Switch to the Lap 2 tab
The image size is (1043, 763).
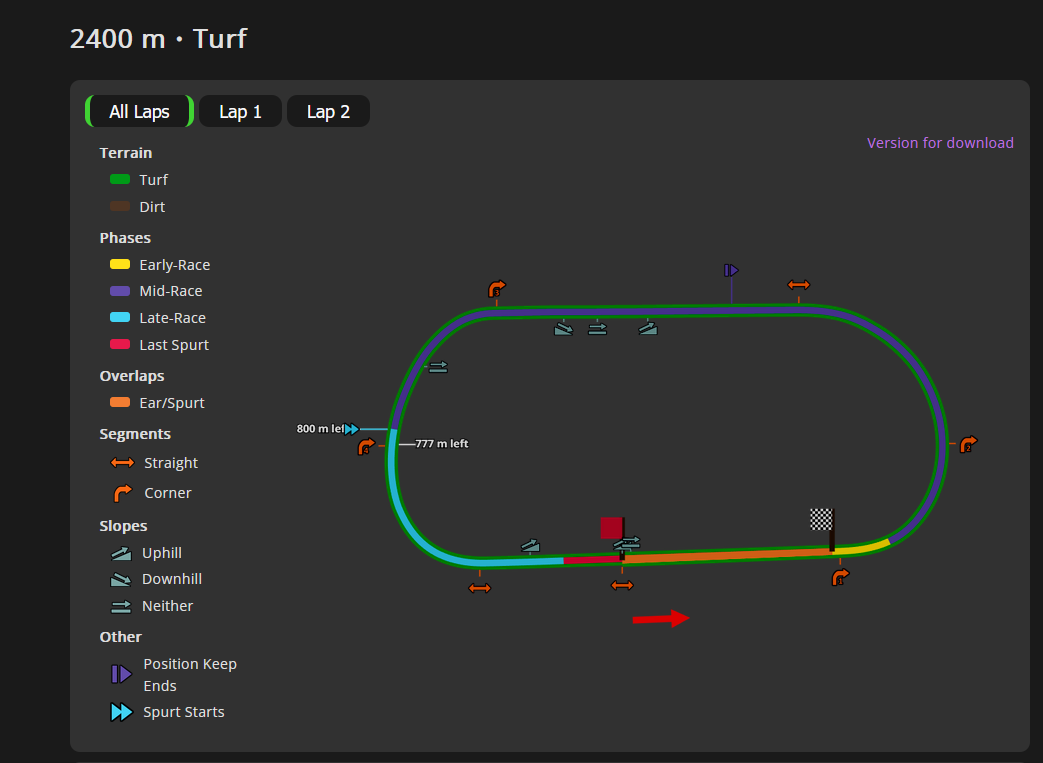328,111
